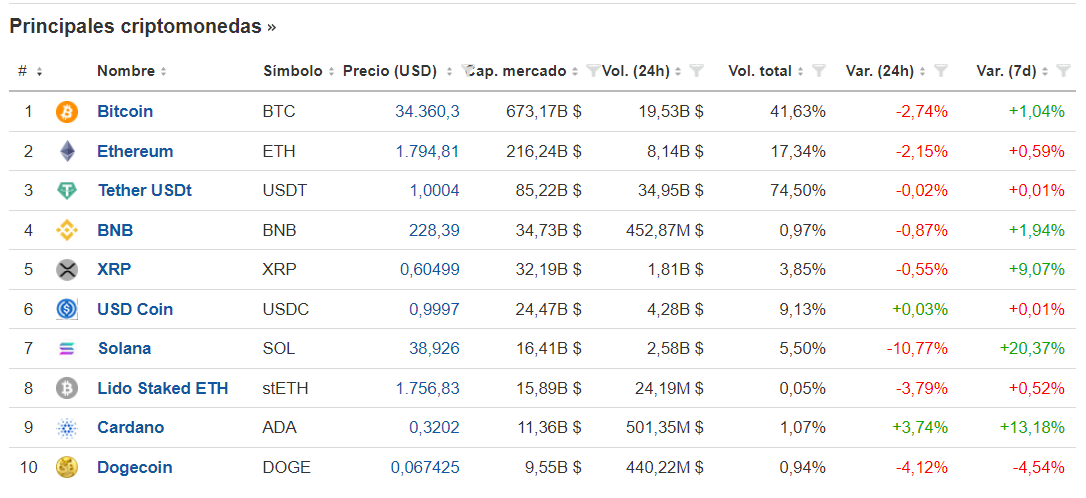This screenshot has height=498, width=1086.
Task: Click the Solana logo icon
Action: coord(67,348)
